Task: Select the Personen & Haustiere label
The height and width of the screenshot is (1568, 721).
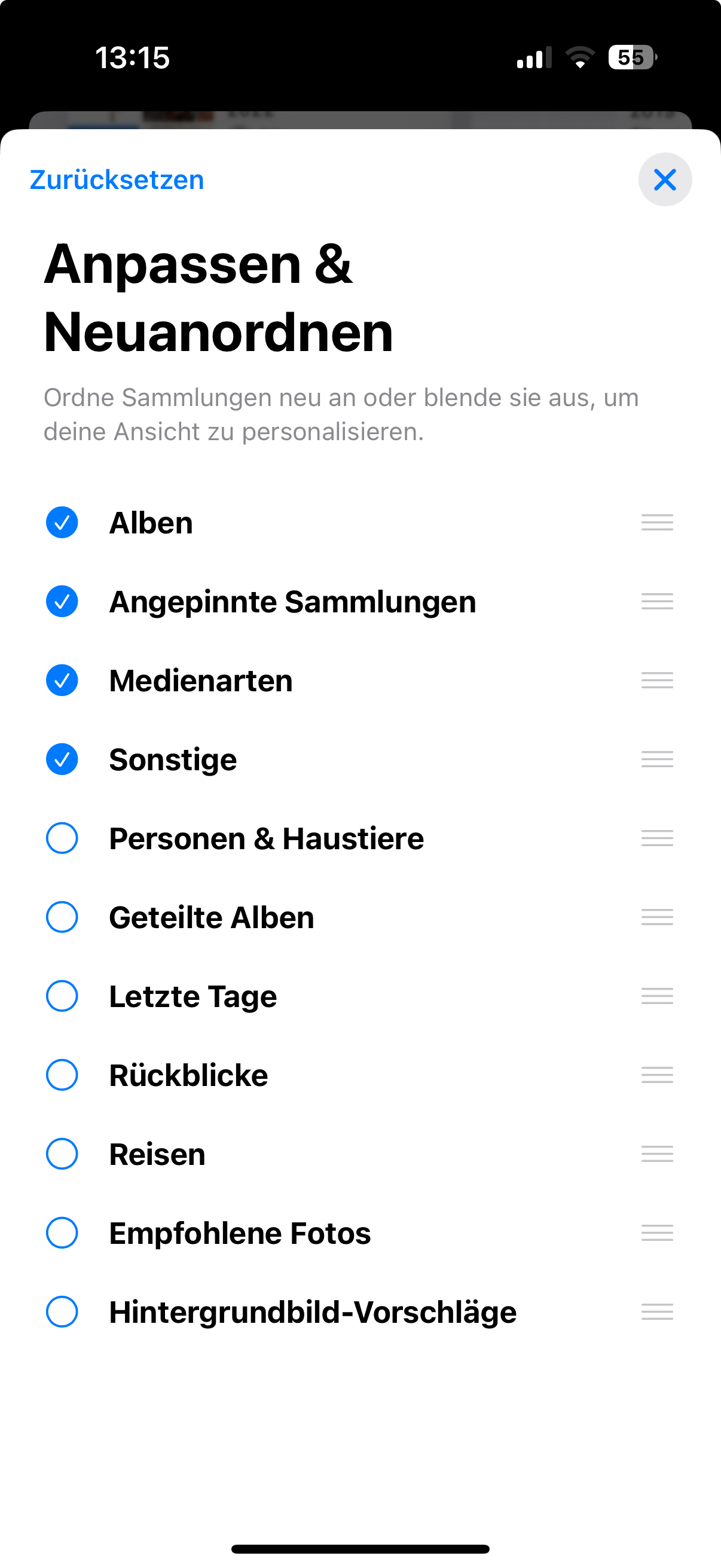Action: pyautogui.click(x=267, y=838)
